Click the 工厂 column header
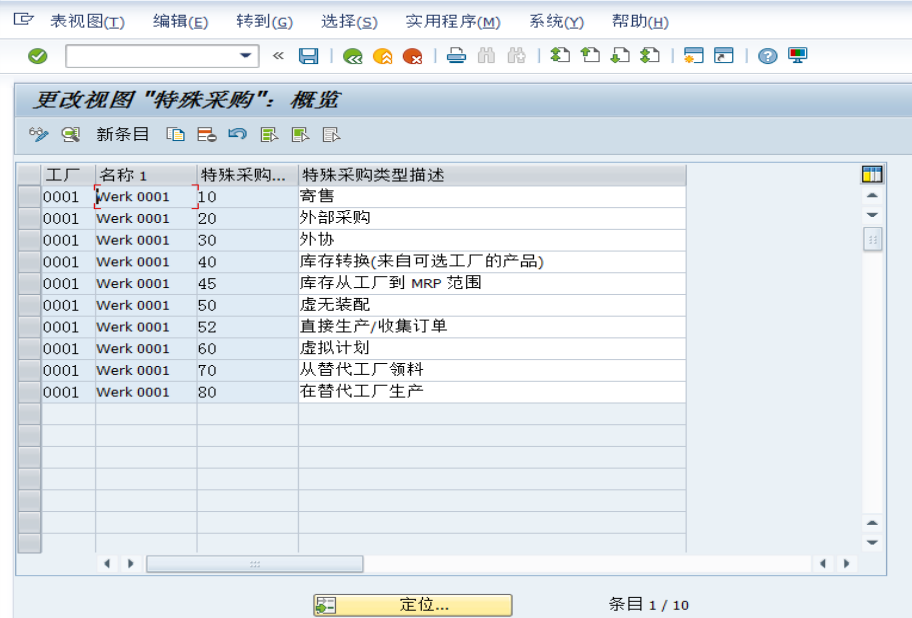 point(68,175)
